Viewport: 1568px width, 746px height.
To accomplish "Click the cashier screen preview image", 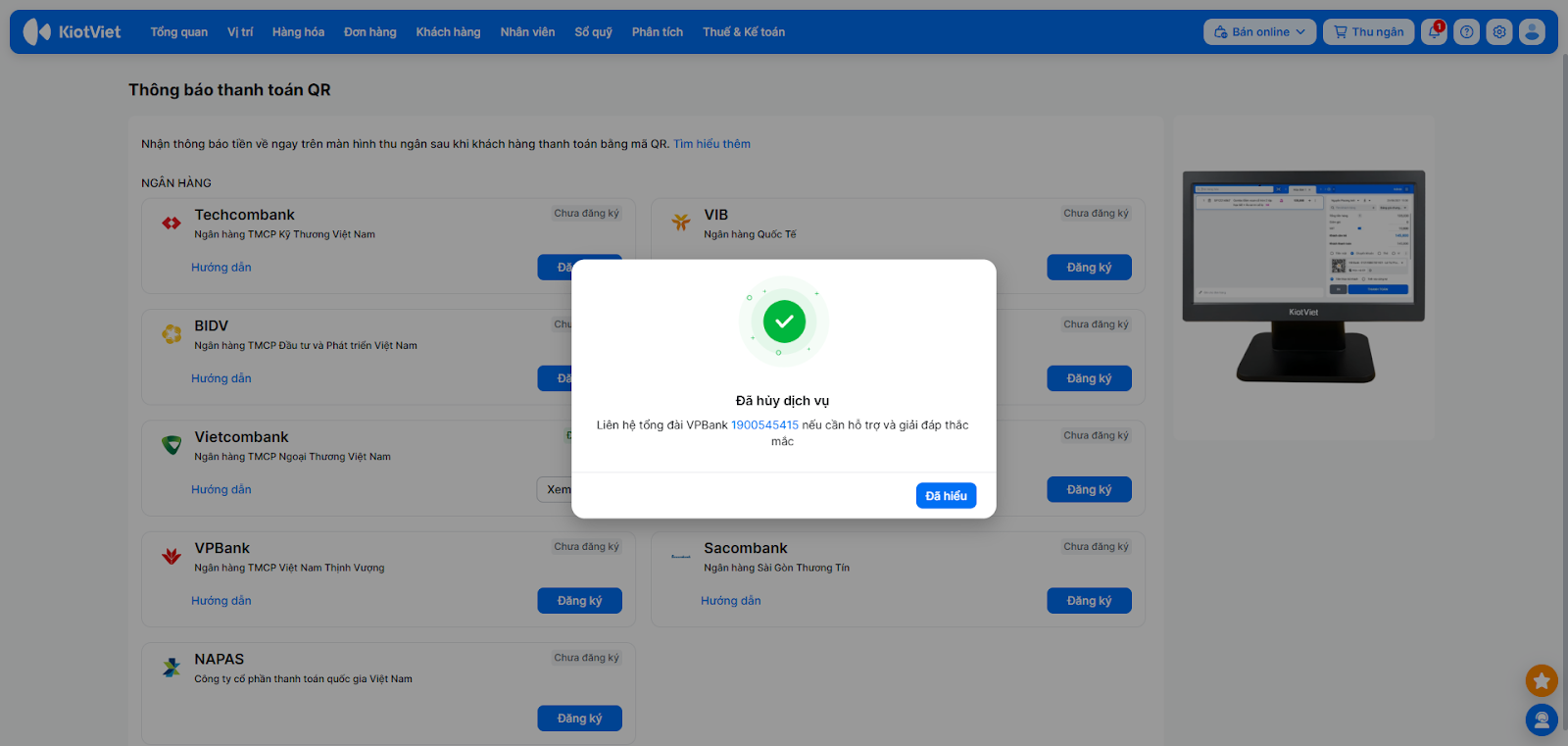I will pyautogui.click(x=1303, y=276).
